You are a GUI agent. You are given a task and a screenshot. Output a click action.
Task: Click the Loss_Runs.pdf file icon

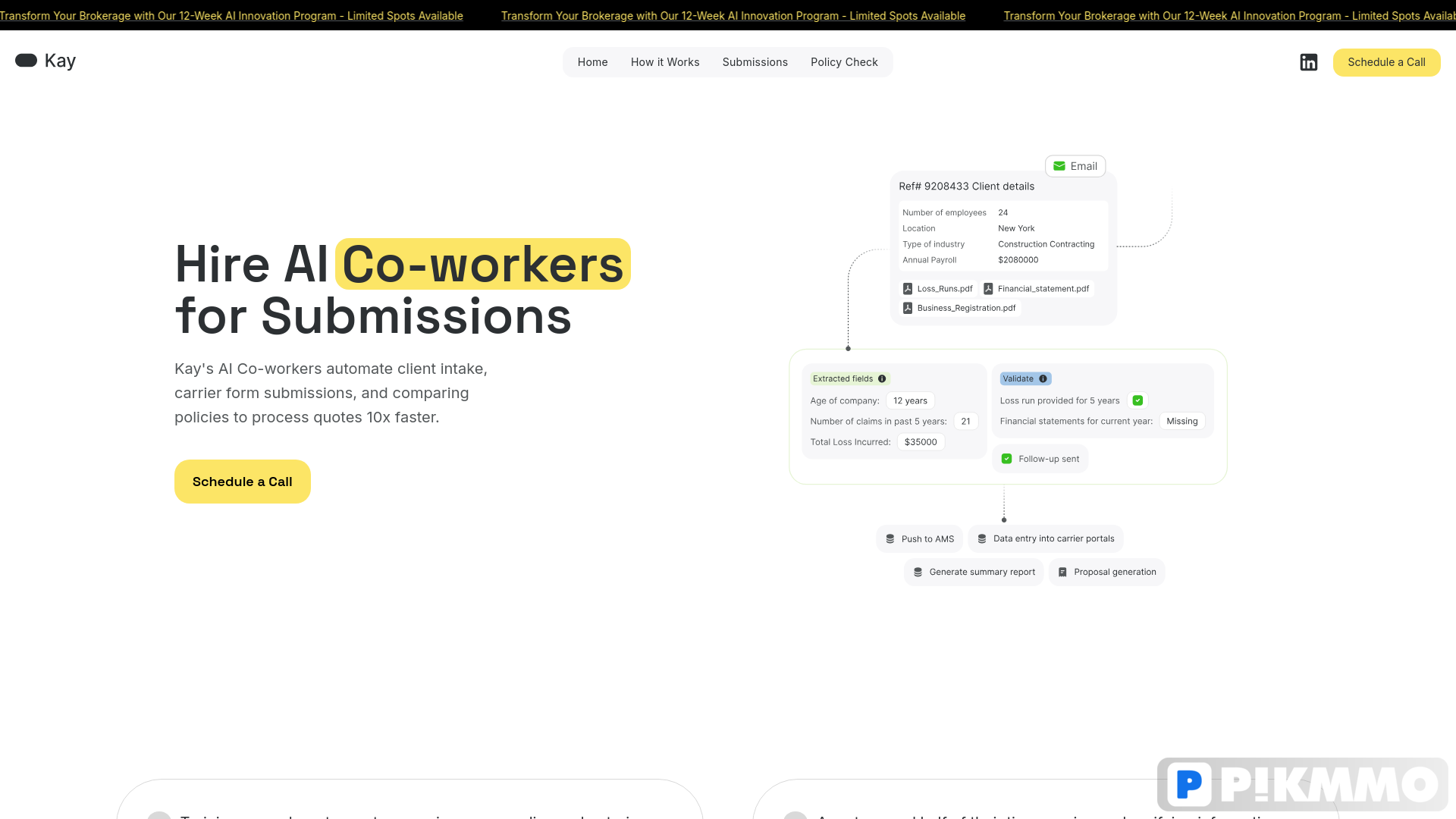point(908,289)
